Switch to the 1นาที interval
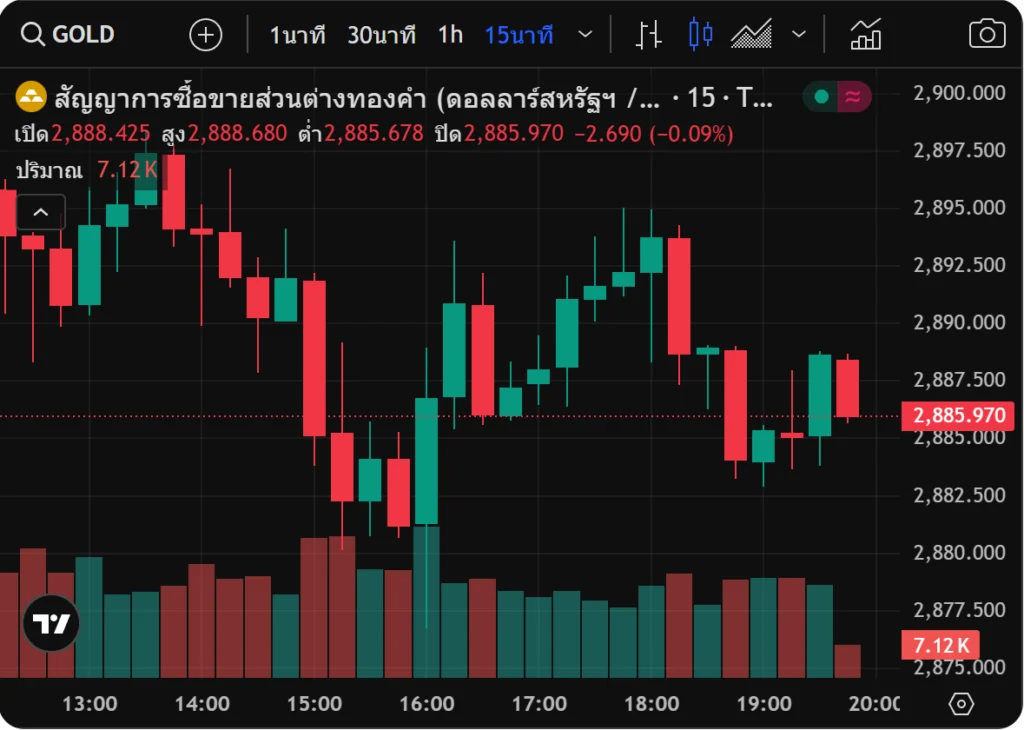Viewport: 1024px width, 730px height. 298,35
